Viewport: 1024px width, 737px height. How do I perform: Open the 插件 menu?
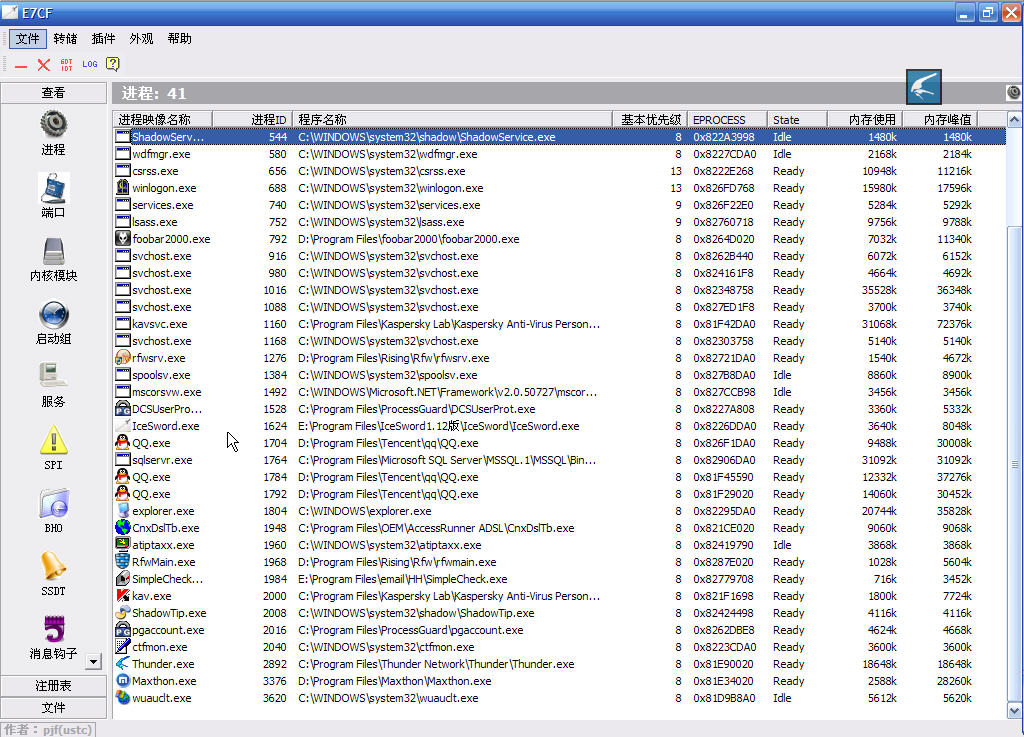coord(103,39)
